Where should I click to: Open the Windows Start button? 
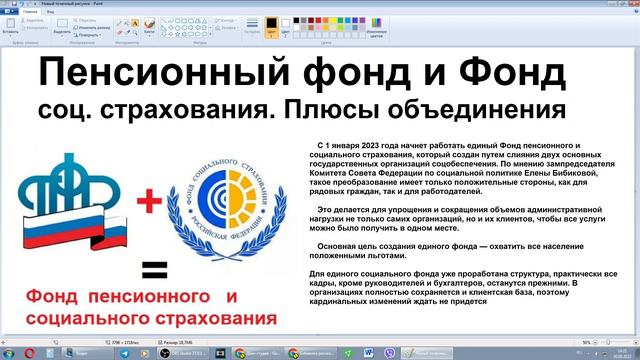(x=8, y=353)
